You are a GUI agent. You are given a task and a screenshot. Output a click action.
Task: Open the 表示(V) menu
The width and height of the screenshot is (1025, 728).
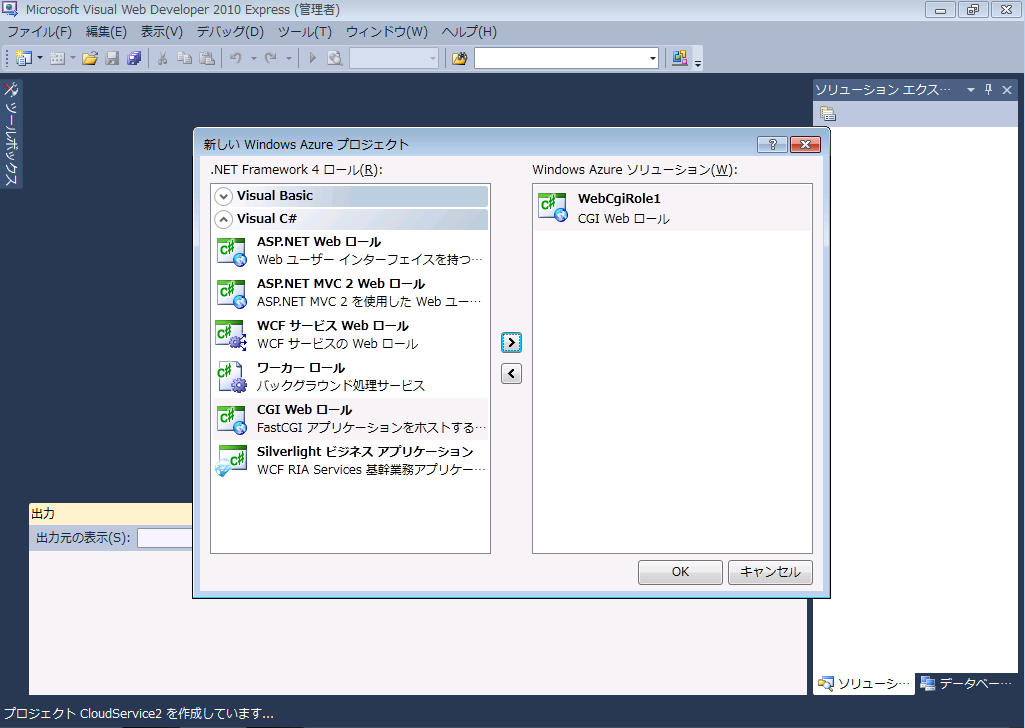(161, 31)
